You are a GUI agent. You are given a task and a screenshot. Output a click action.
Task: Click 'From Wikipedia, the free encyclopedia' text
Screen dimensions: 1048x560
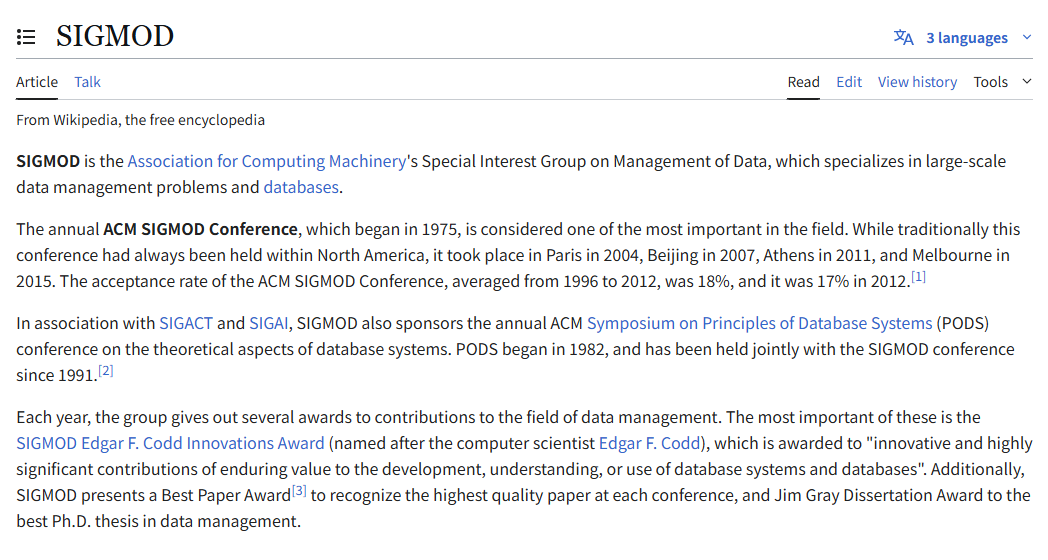click(x=140, y=120)
